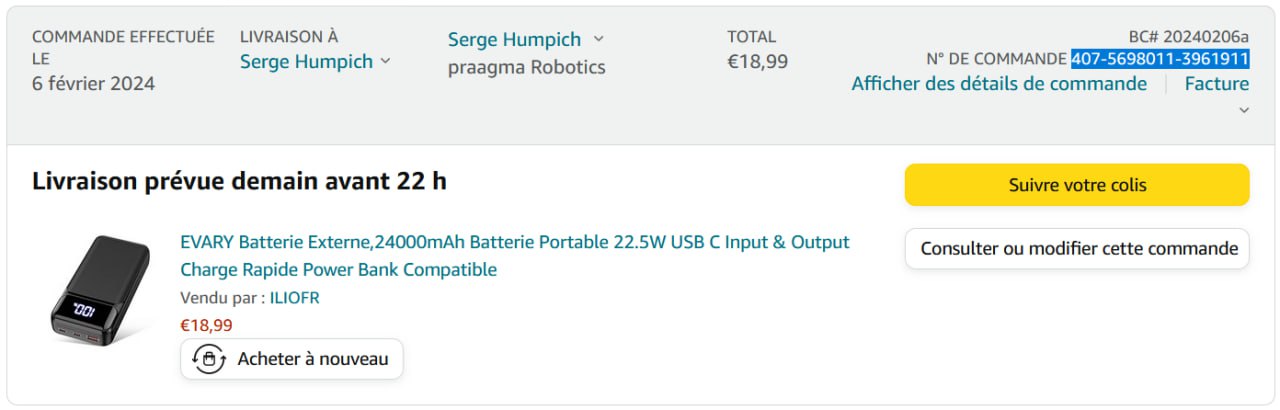Click the praagma Robotics text
The height and width of the screenshot is (410, 1280).
click(526, 68)
